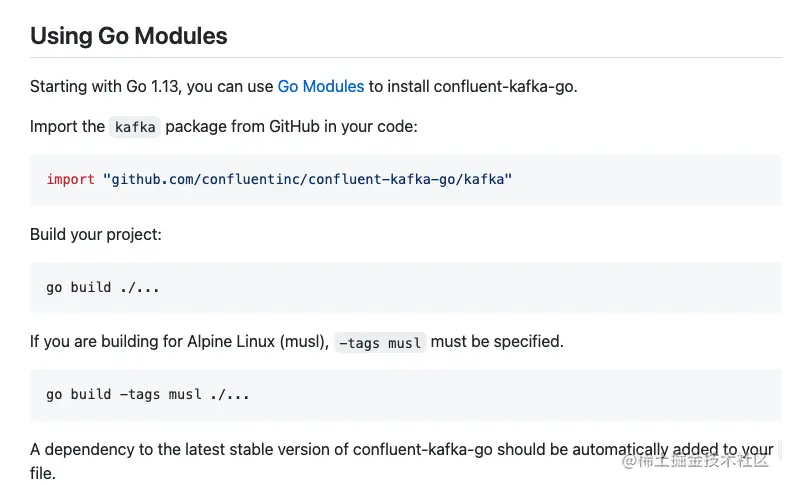785x485 pixels.
Task: Click the "go build -tags musl ./..." code block
Action: (148, 395)
